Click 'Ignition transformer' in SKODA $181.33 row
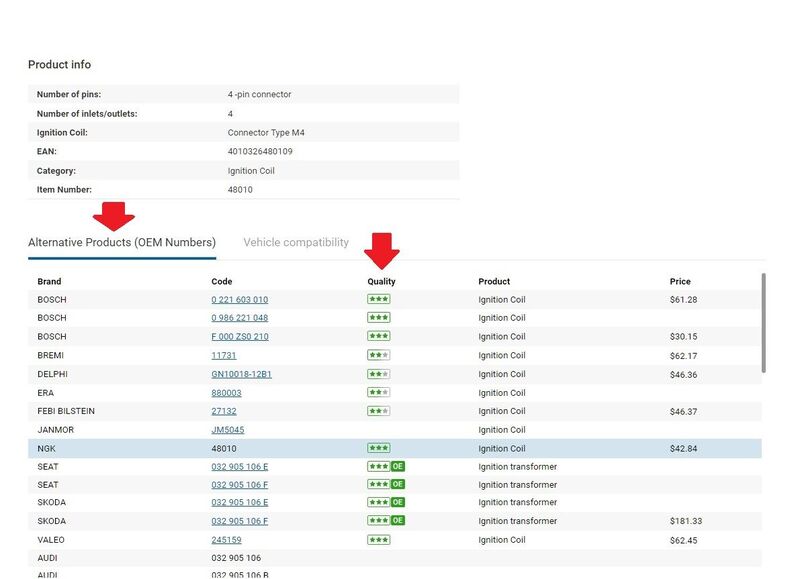The width and height of the screenshot is (800, 579). 517,521
